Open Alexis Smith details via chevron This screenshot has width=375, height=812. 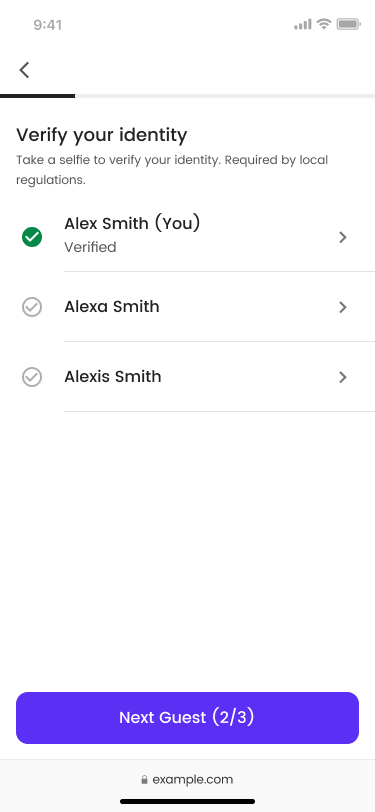tap(342, 377)
